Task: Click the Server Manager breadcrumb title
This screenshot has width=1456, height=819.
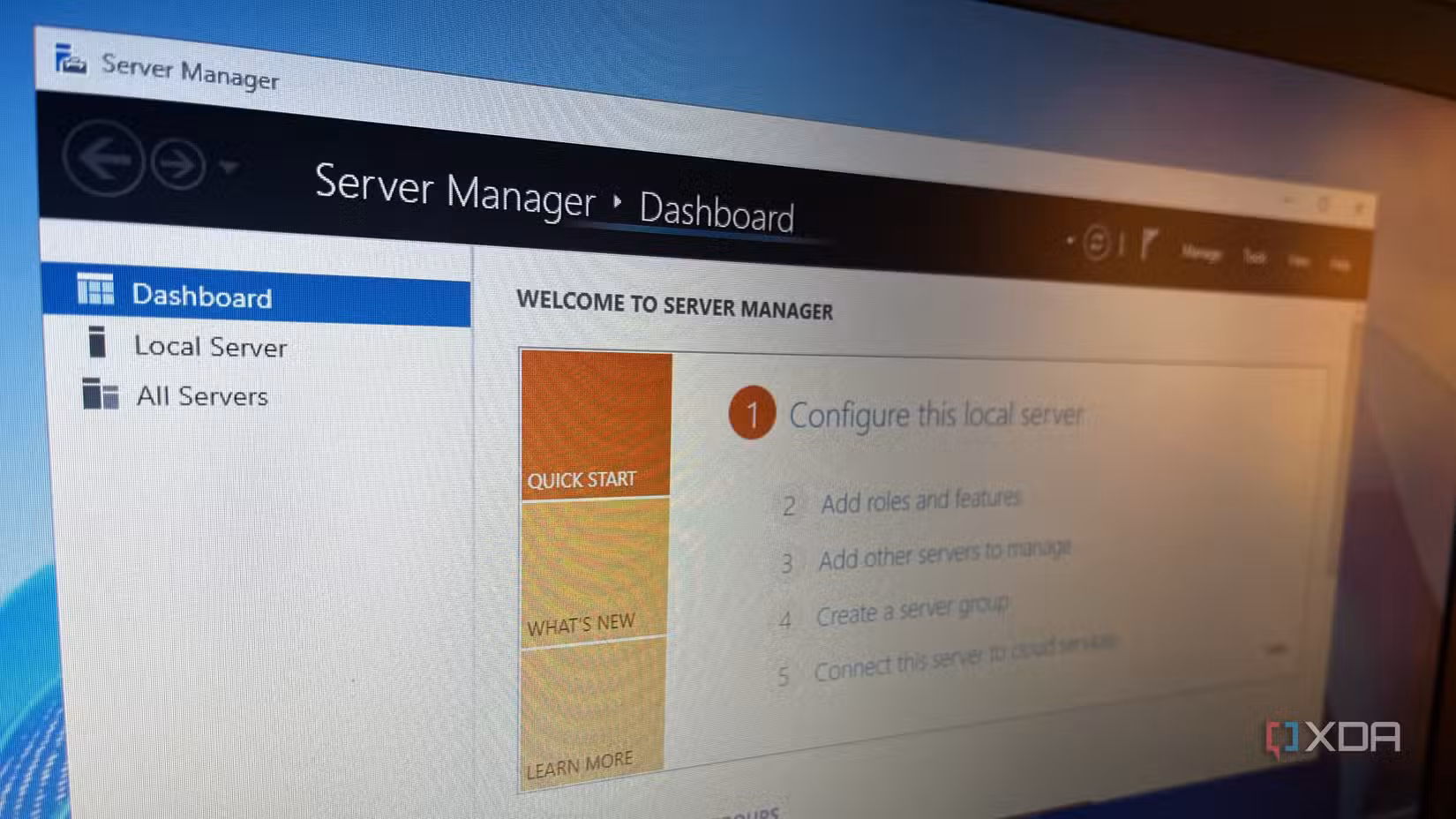Action: (454, 192)
